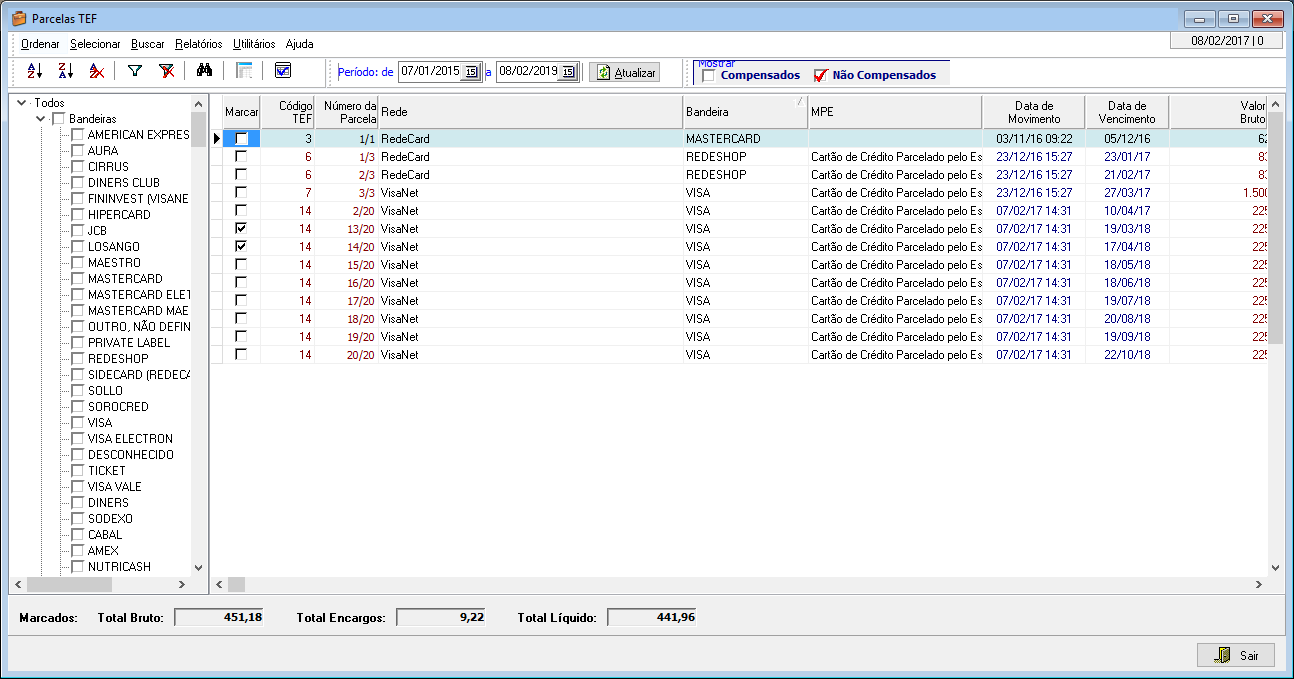Click the Sair button
Screen dimensions: 1294x679
click(x=1236, y=655)
